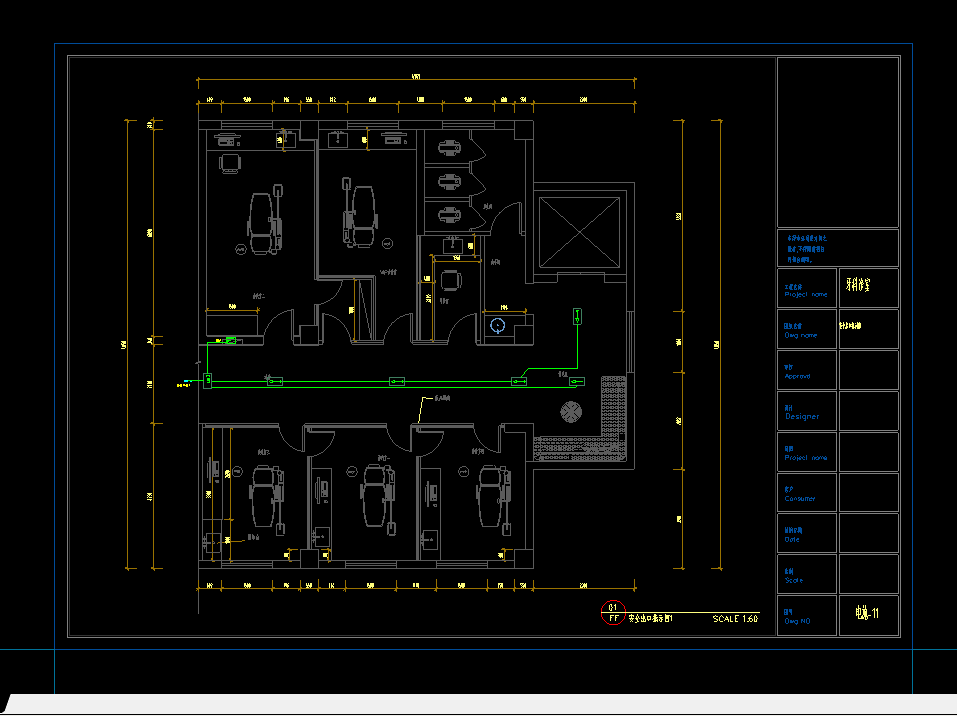Select the yellow drawing number text in the title block
This screenshot has height=716, width=957.
[x=867, y=614]
